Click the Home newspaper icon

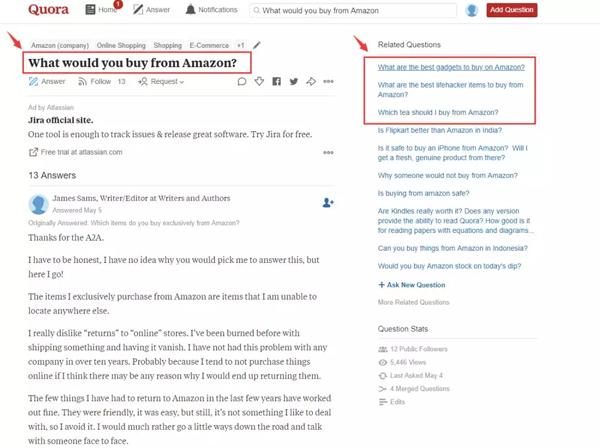point(90,10)
